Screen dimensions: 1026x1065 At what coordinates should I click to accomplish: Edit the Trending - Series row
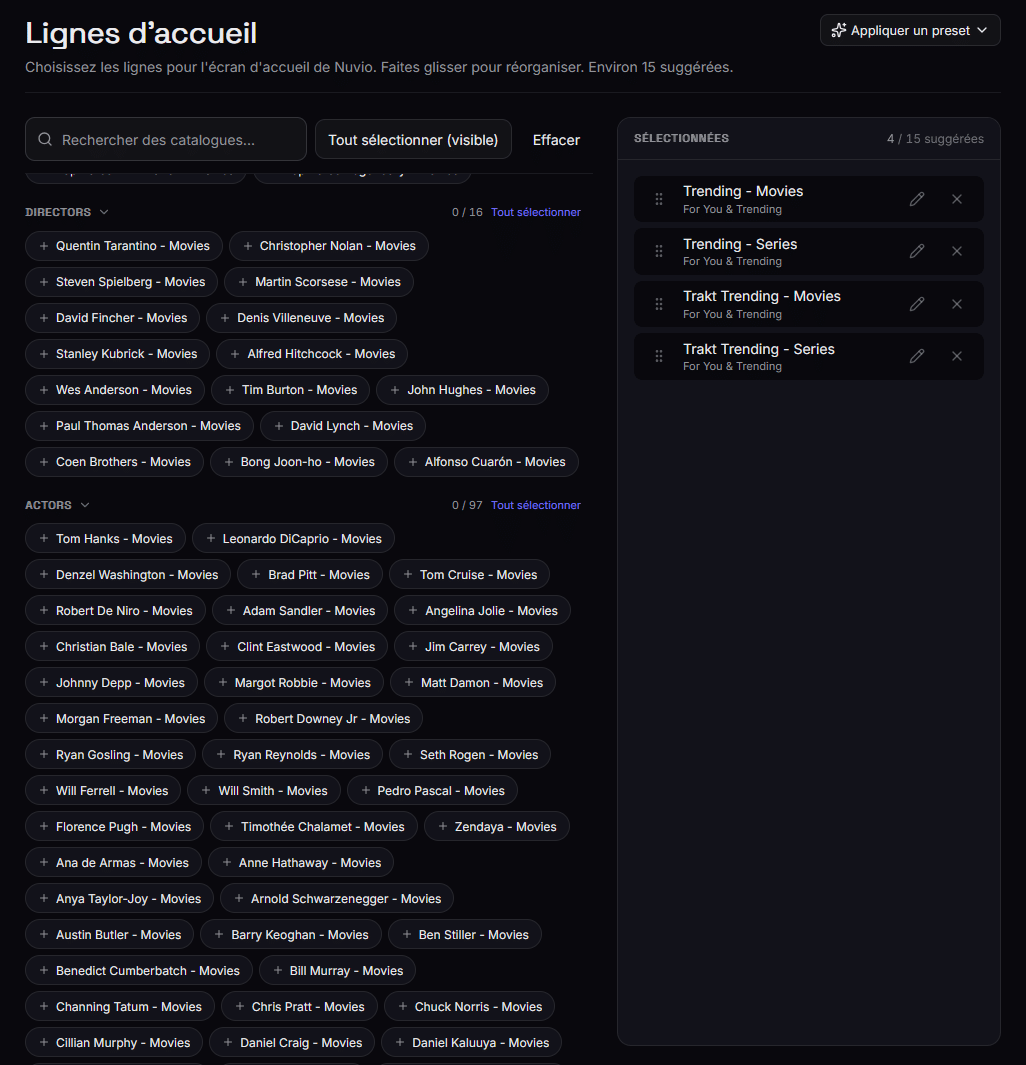[x=917, y=251]
